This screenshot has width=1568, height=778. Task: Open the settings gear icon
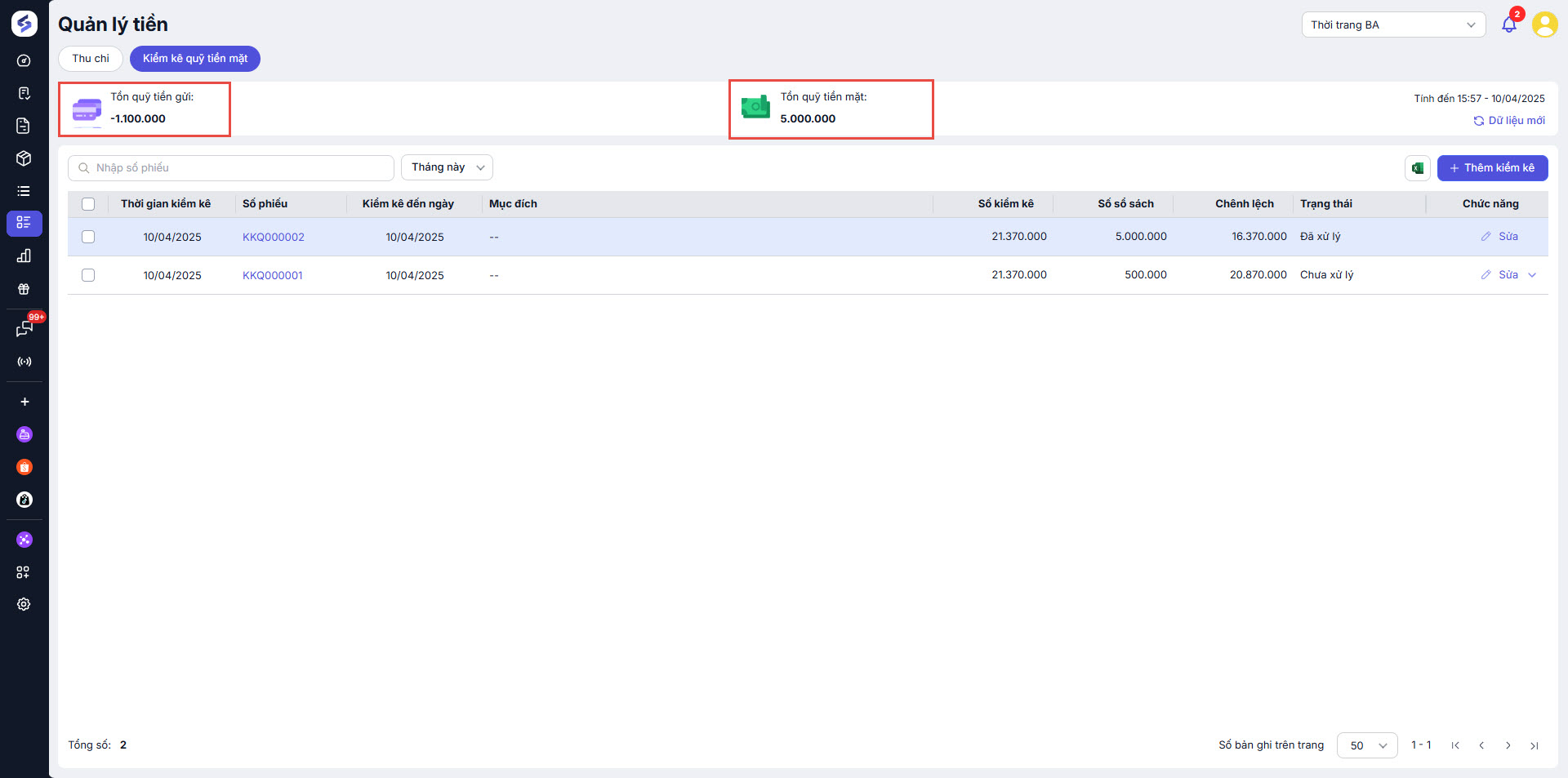coord(24,604)
